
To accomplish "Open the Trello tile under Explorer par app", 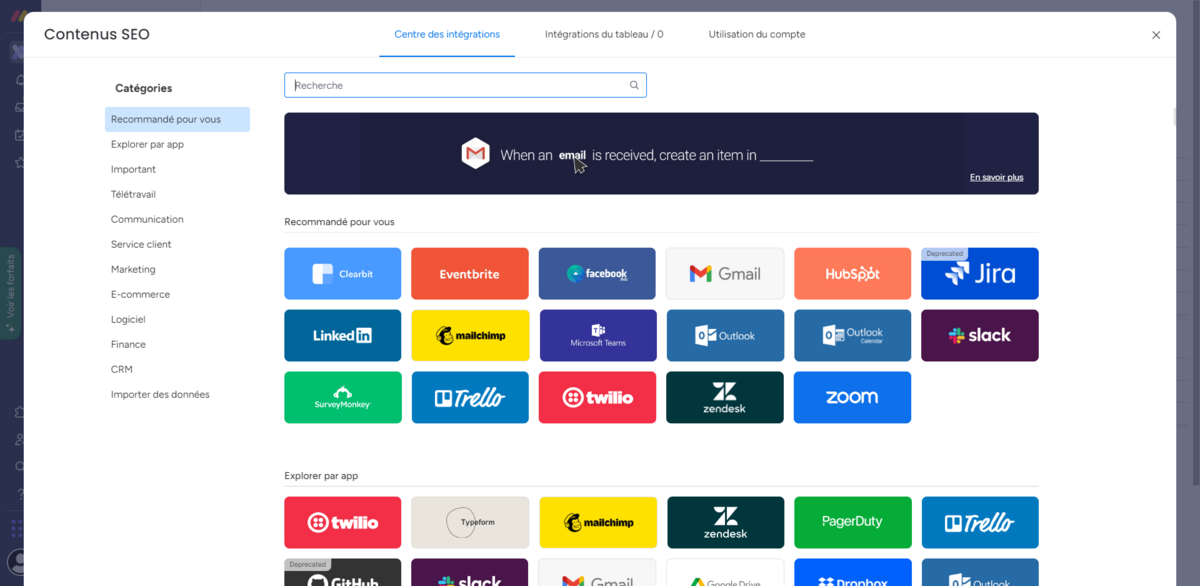I will coord(980,522).
